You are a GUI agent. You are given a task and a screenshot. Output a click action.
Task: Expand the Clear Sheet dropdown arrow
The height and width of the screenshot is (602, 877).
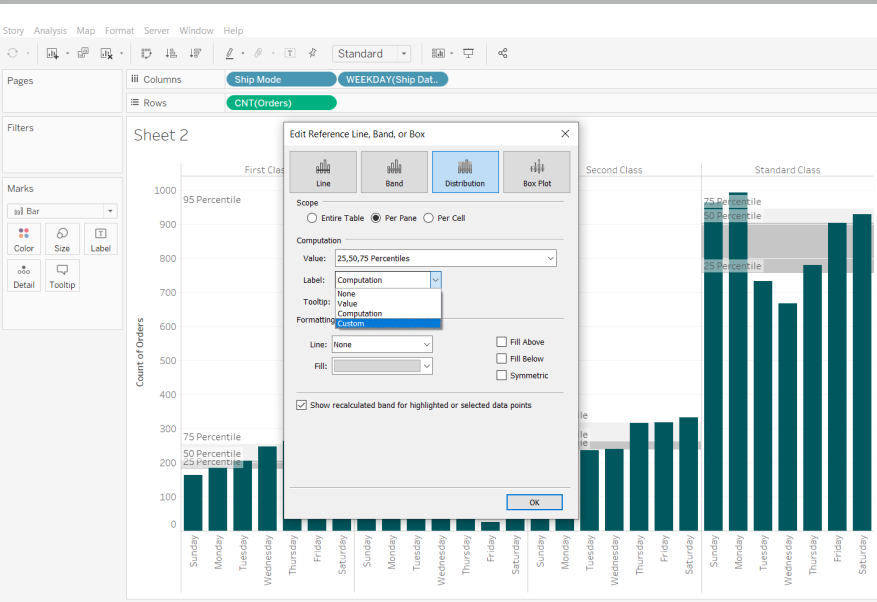(x=121, y=54)
